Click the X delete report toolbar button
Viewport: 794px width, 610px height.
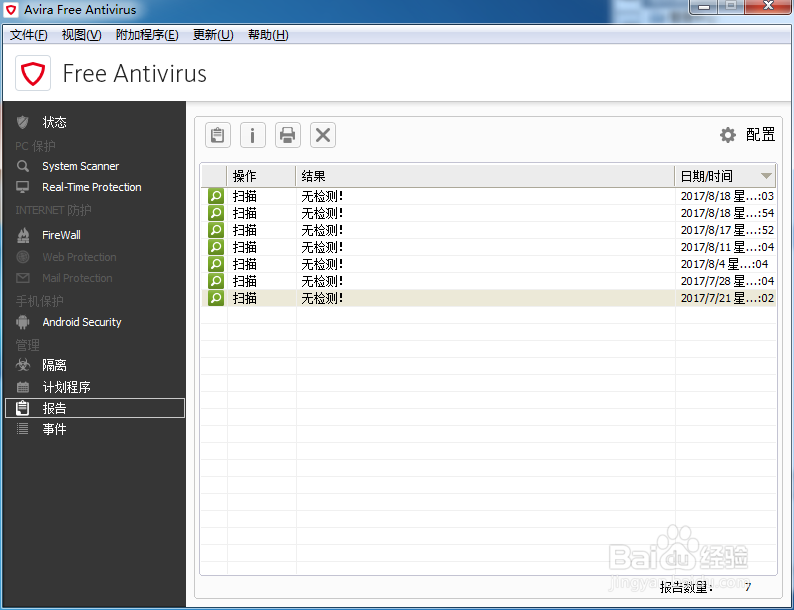[x=323, y=135]
